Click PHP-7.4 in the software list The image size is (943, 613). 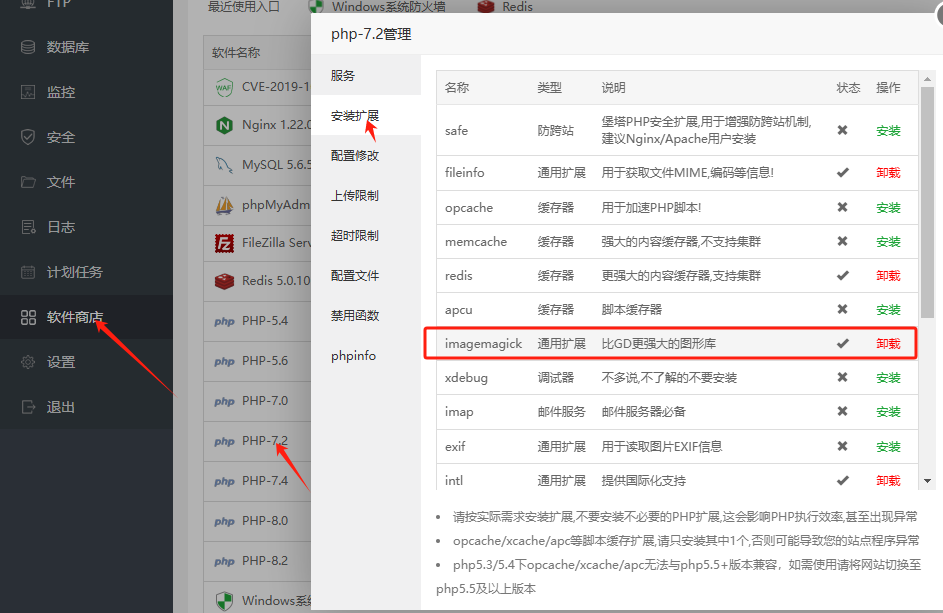[265, 481]
